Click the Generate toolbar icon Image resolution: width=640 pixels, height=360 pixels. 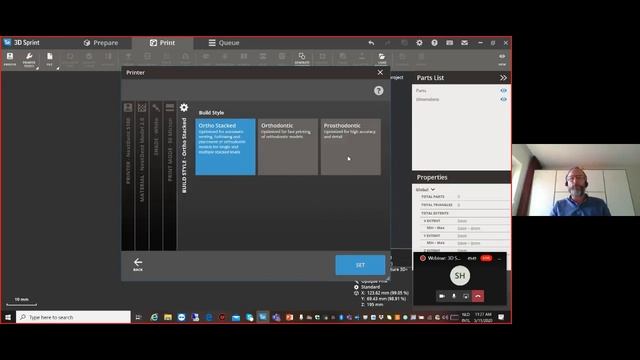[302, 58]
